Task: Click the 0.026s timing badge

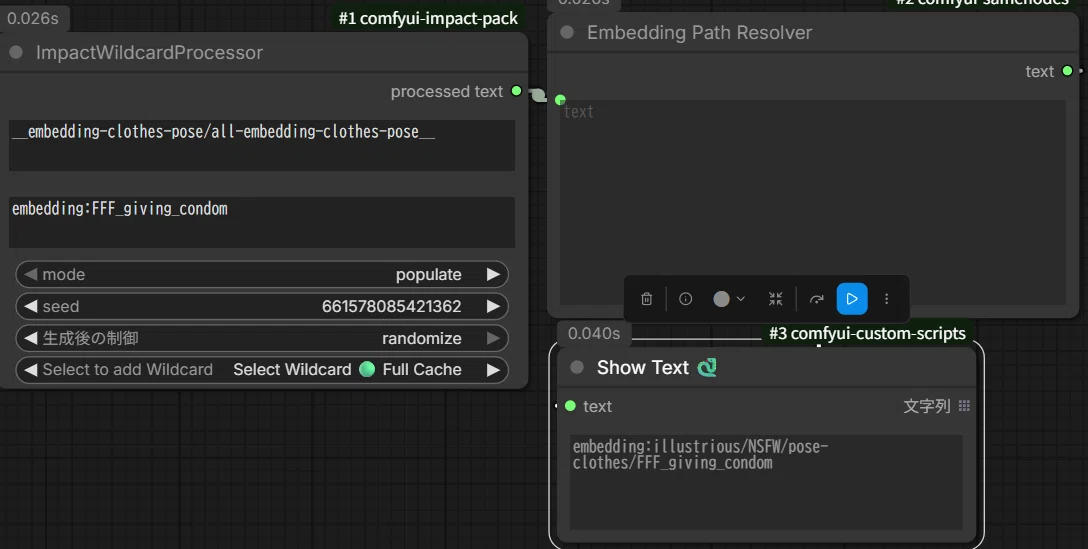Action: click(33, 18)
